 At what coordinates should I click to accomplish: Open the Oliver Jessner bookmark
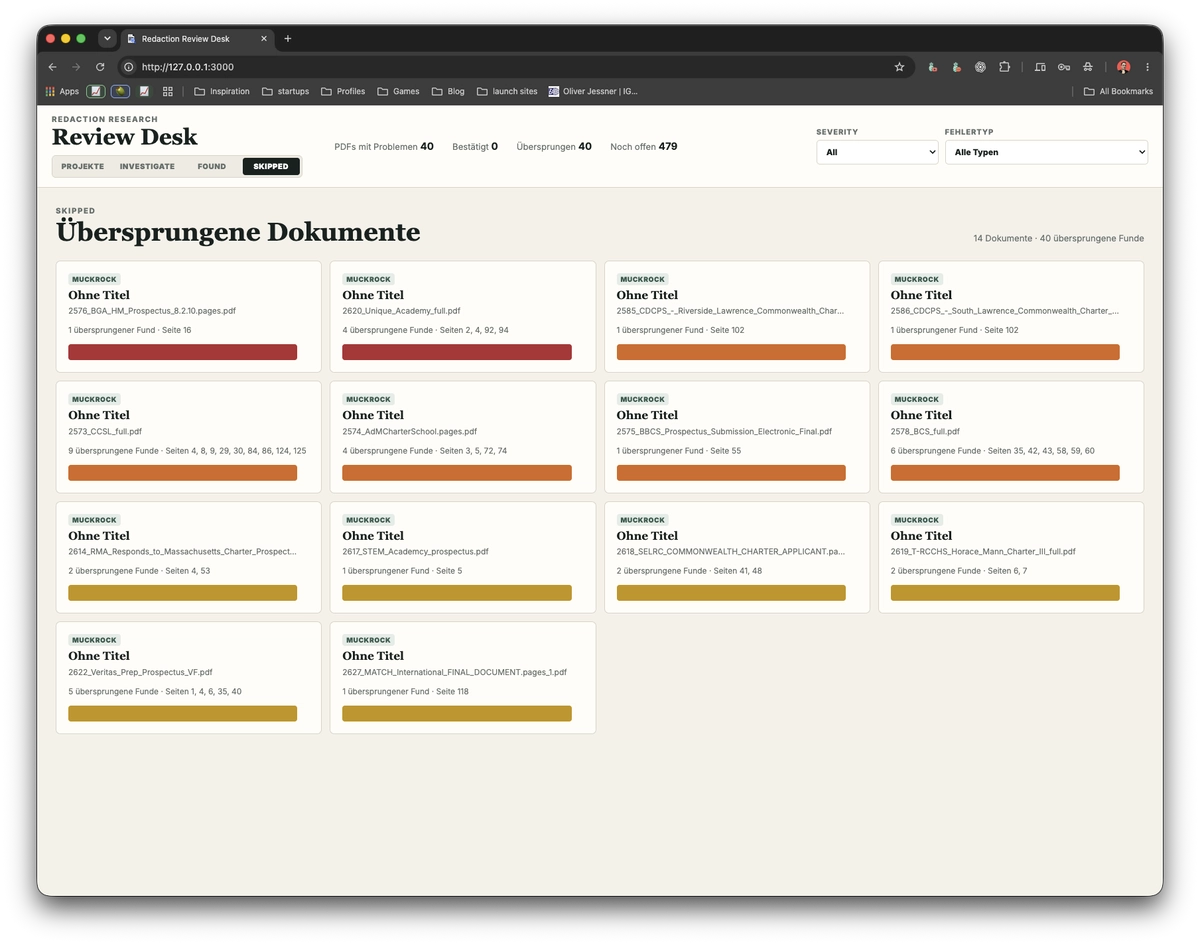[x=593, y=91]
